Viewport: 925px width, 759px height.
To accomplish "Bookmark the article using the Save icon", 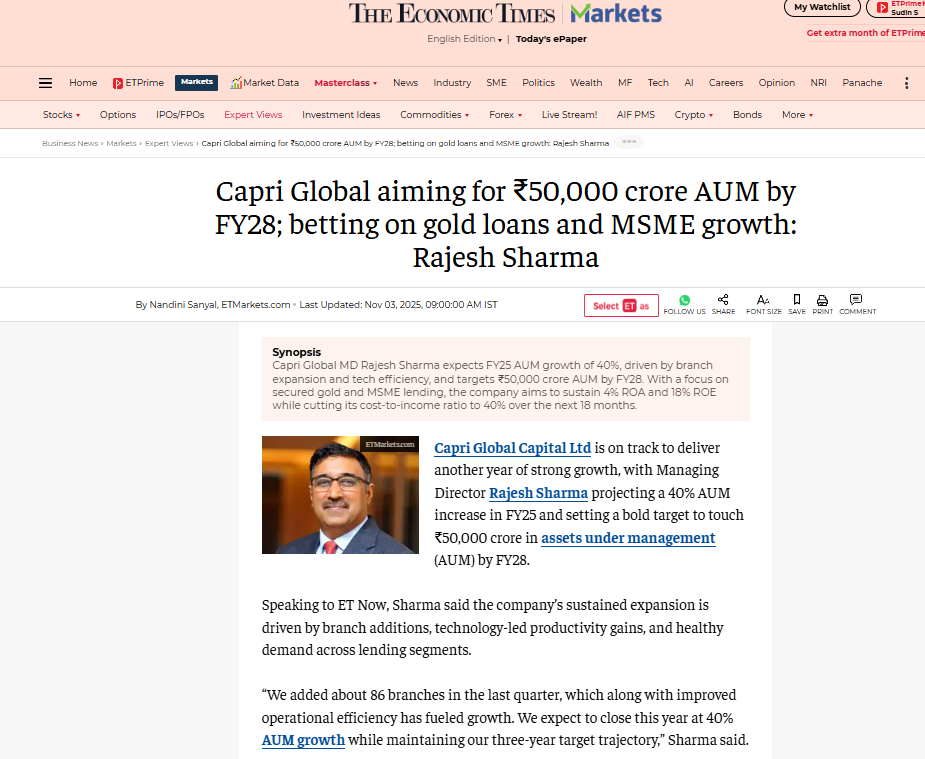I will click(x=796, y=299).
